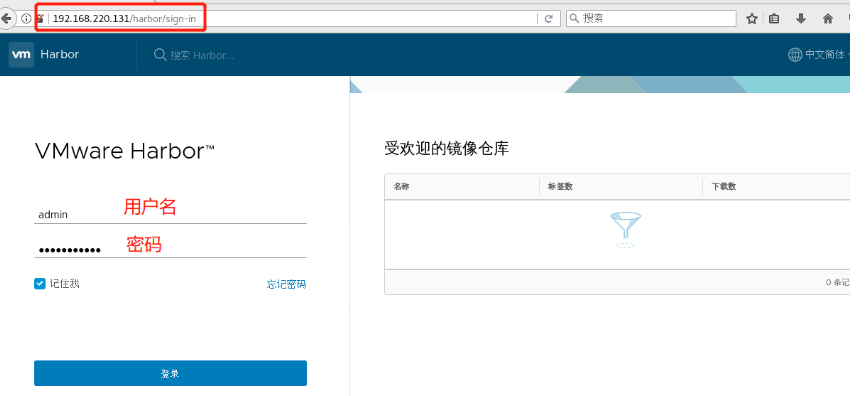867x396 pixels.
Task: Click the 搜索 Harbor search field
Action: (x=202, y=55)
